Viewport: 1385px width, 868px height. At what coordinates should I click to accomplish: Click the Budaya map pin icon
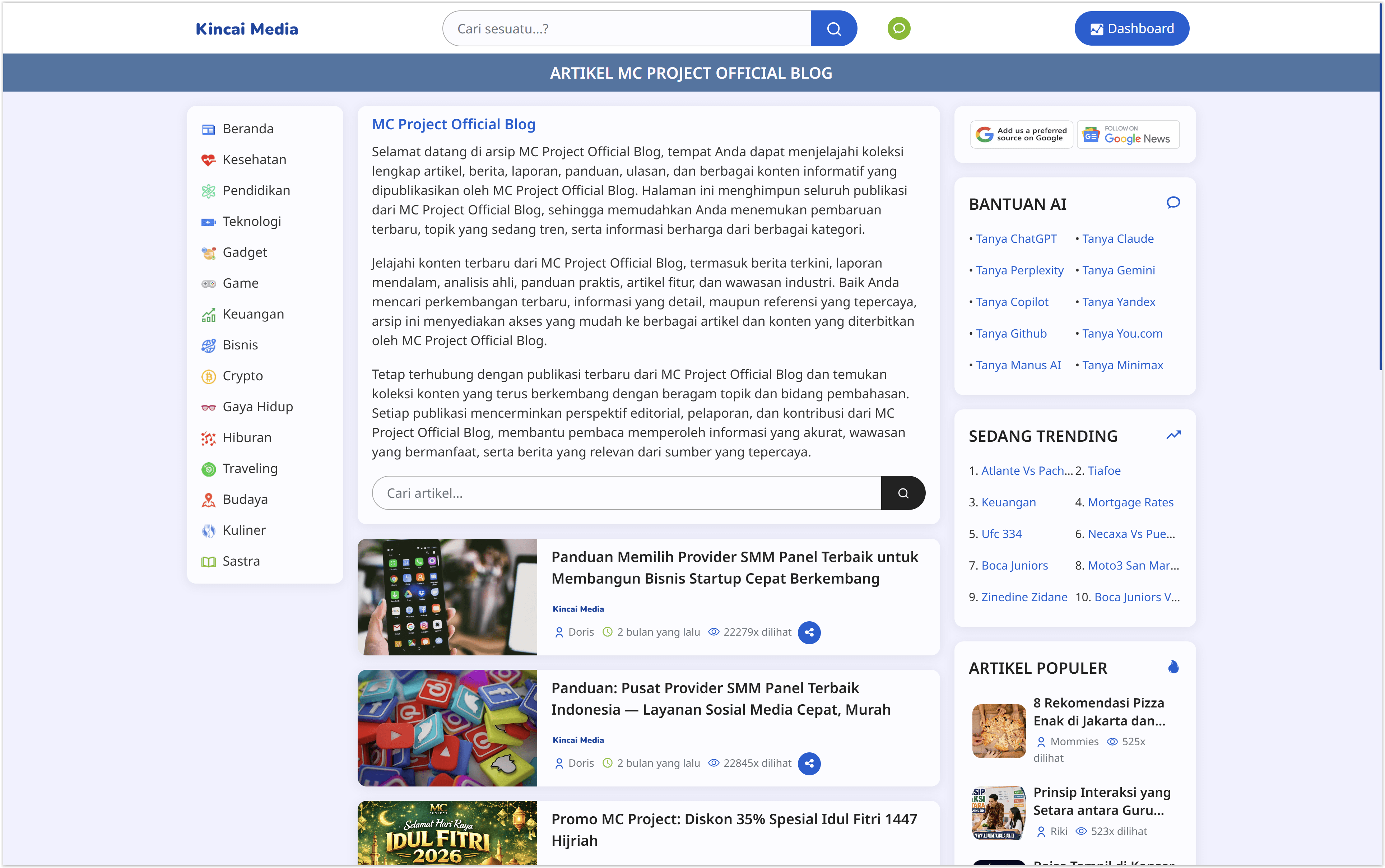pyautogui.click(x=208, y=500)
